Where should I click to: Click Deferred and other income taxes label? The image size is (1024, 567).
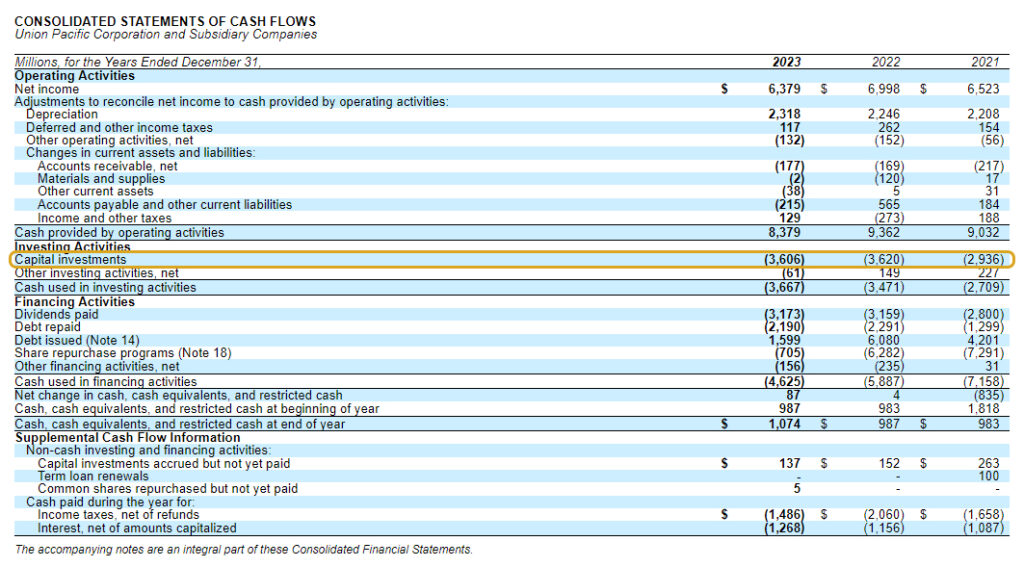(x=119, y=127)
